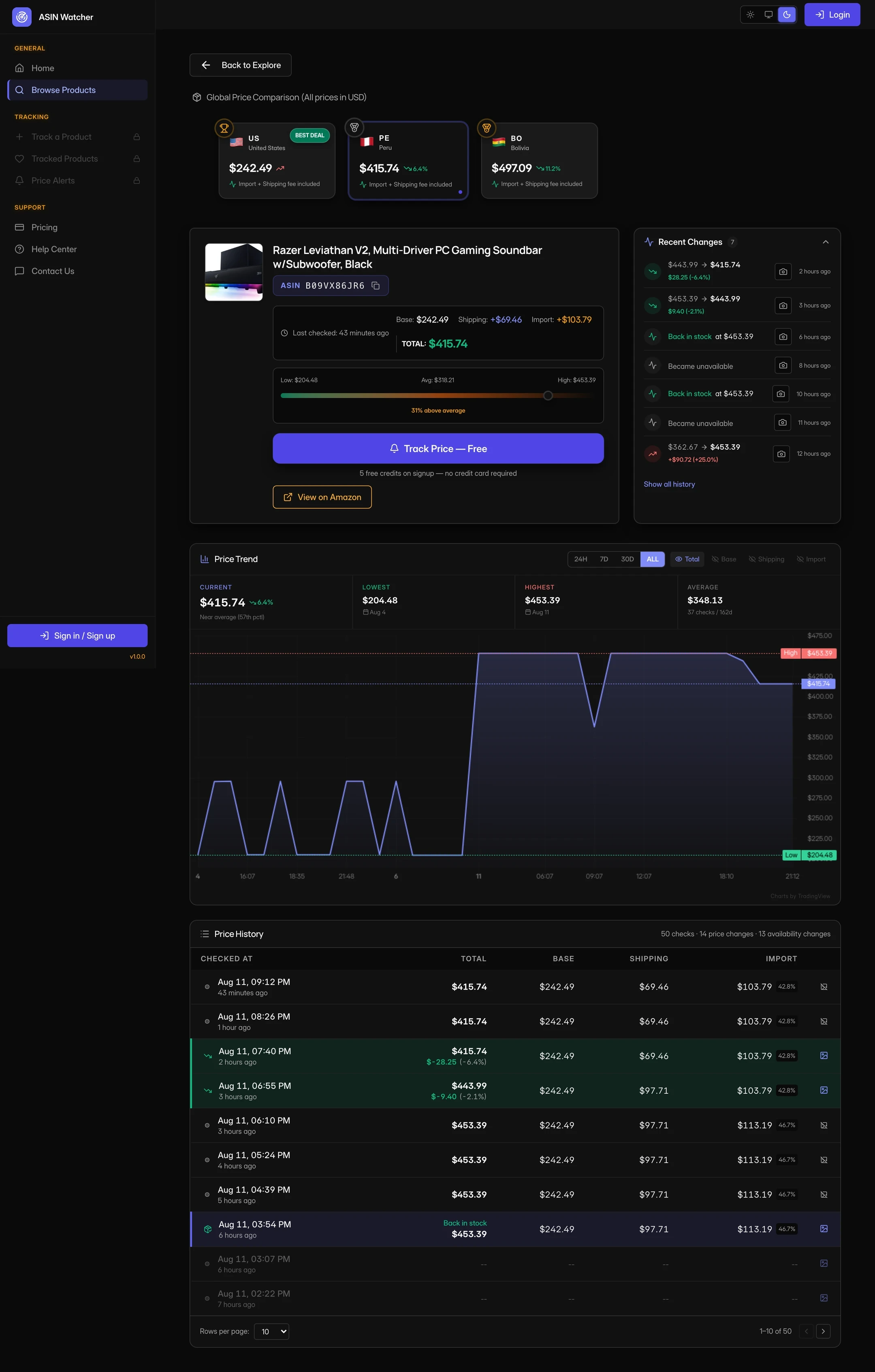Open camera icon for 6 hours ago entry
The image size is (875, 1372).
click(783, 337)
